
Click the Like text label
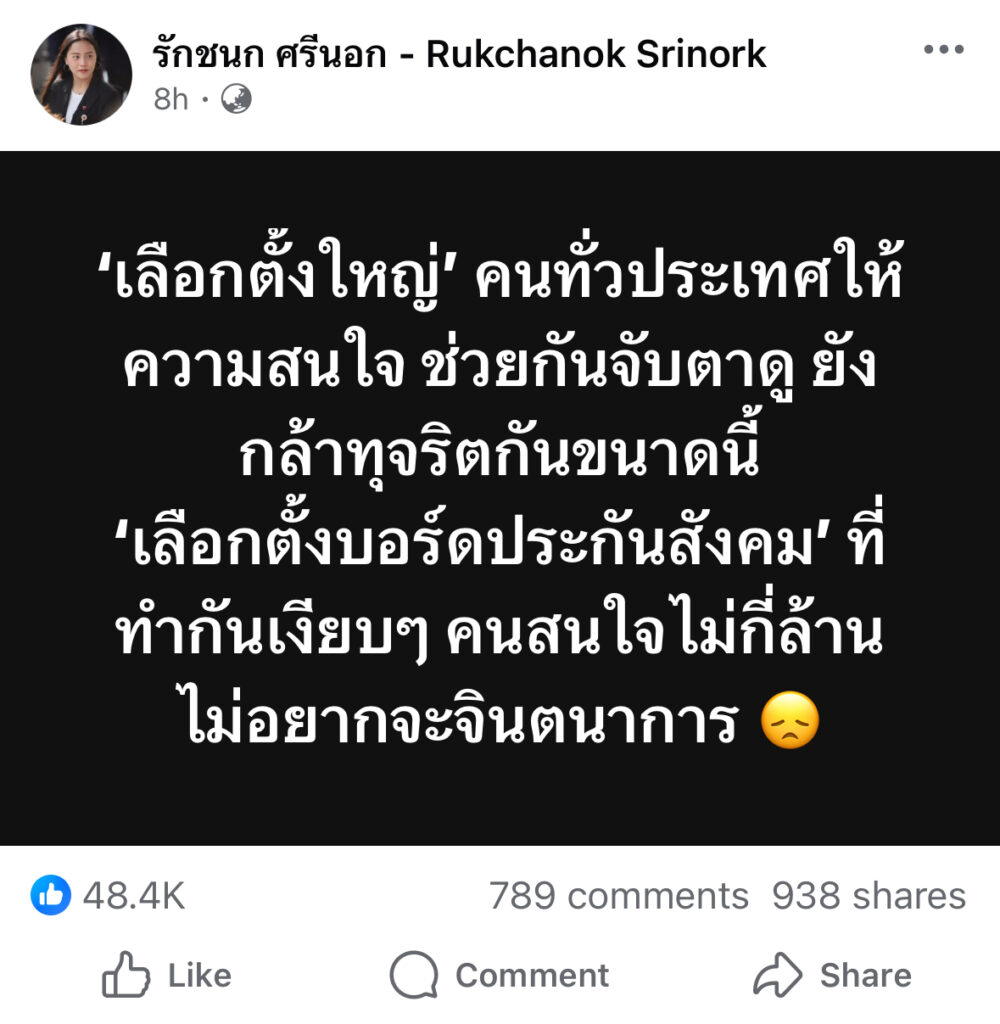[x=200, y=976]
